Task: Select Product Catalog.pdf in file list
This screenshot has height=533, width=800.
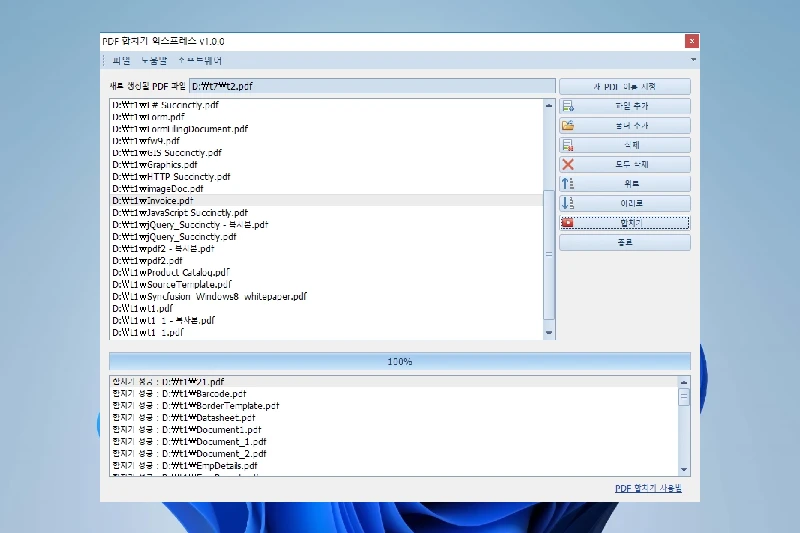Action: tap(327, 272)
